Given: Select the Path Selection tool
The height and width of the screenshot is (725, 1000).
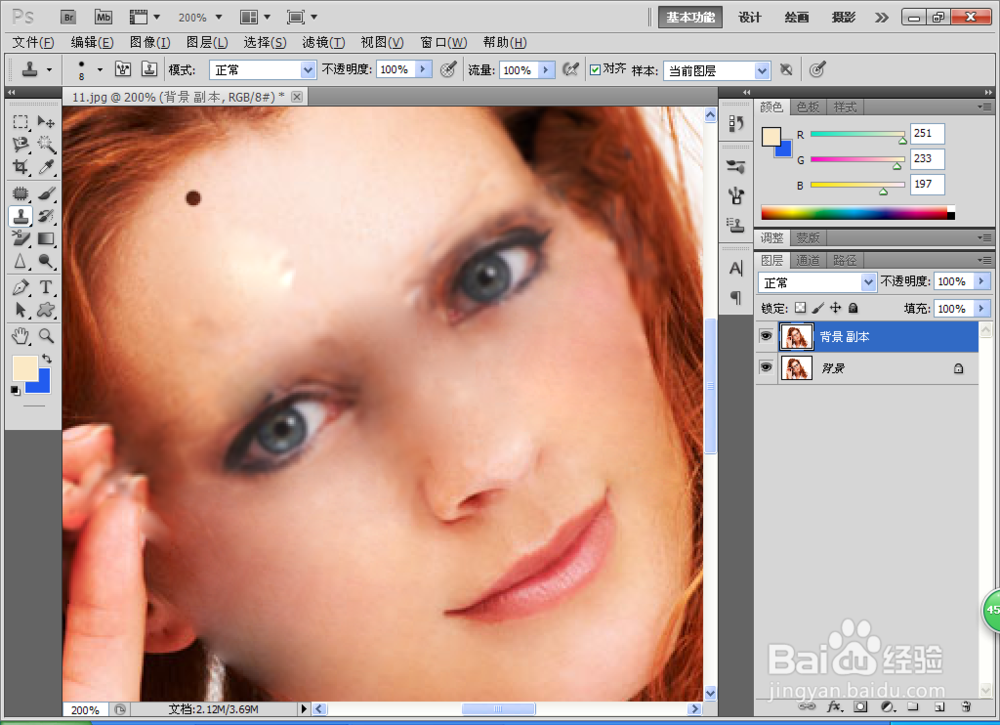Looking at the screenshot, I should (20, 311).
